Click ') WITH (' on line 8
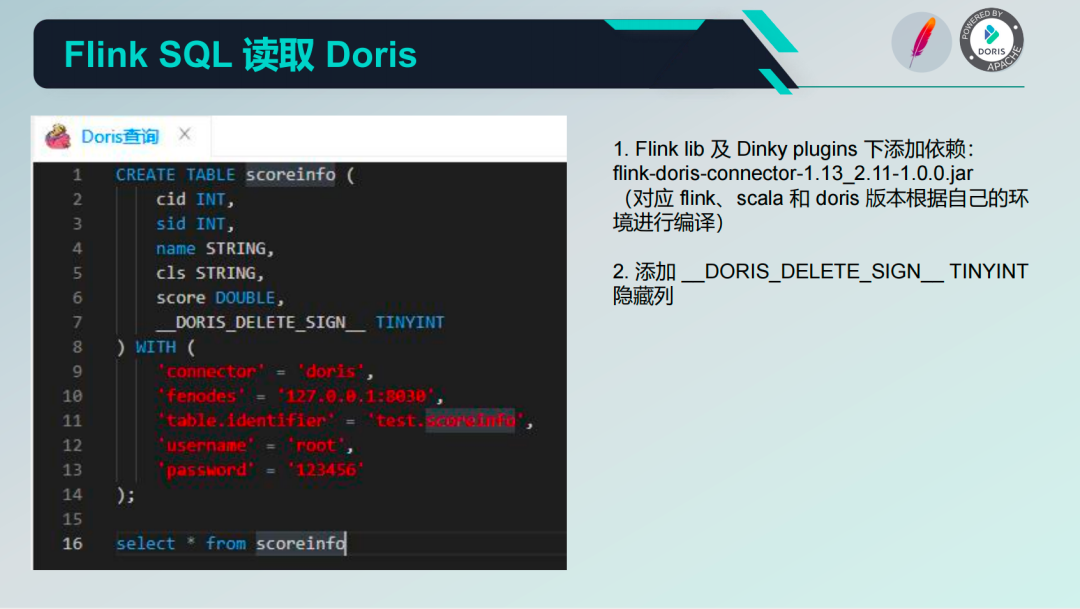 point(156,347)
